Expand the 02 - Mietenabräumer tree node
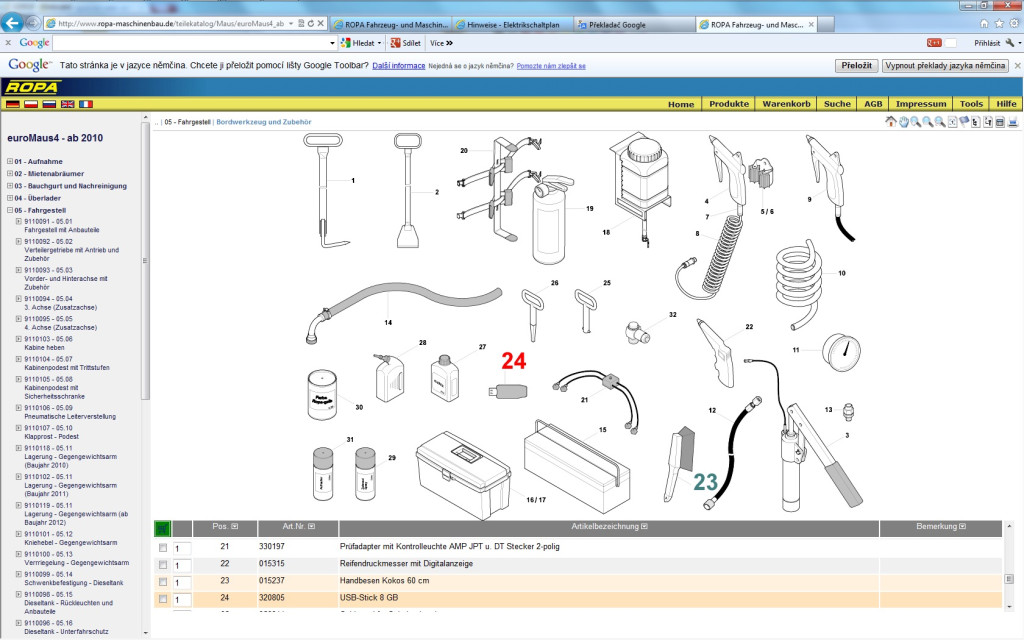The height and width of the screenshot is (640, 1024). 10,174
